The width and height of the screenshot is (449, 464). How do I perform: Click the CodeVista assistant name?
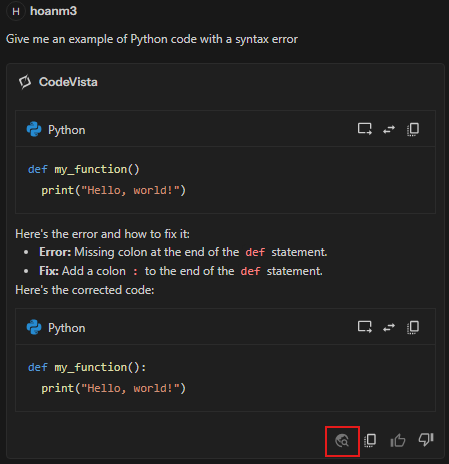[68, 82]
